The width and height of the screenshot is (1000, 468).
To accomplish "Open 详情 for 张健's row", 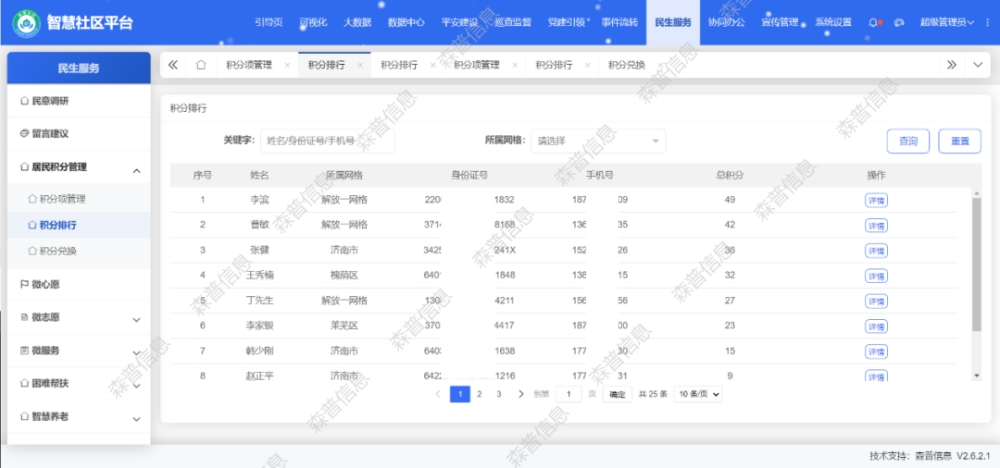I will [x=876, y=251].
